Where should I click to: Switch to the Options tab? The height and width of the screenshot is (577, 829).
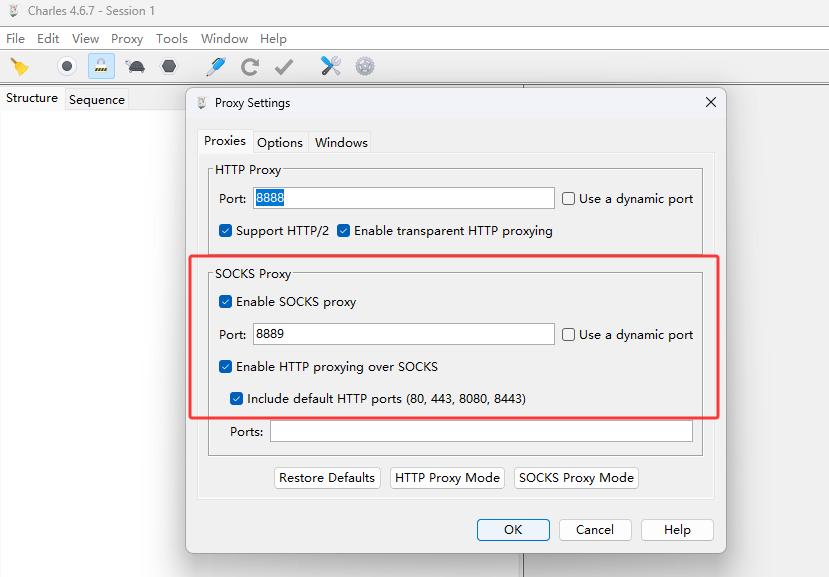pyautogui.click(x=280, y=143)
